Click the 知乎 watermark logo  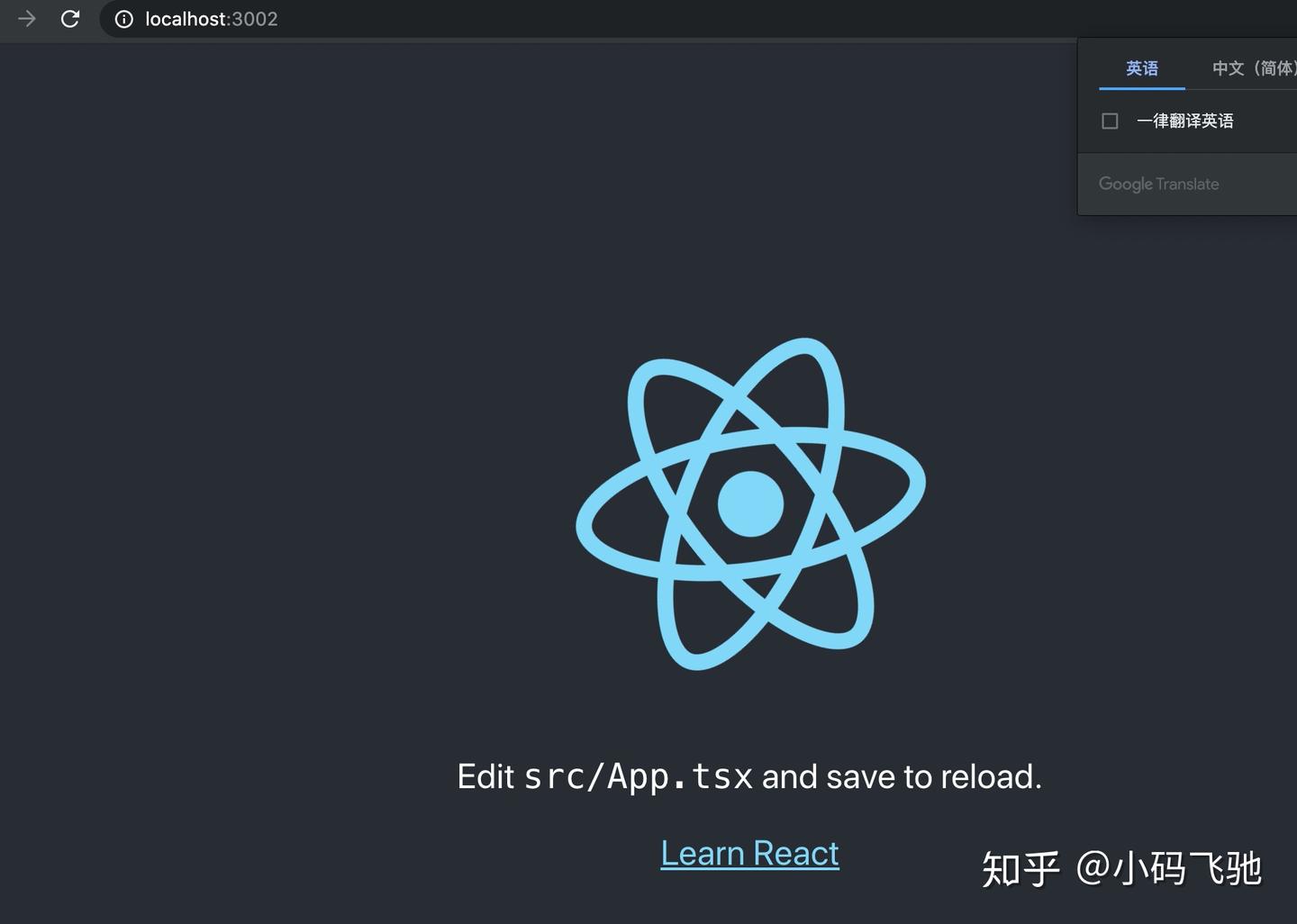coord(1022,867)
